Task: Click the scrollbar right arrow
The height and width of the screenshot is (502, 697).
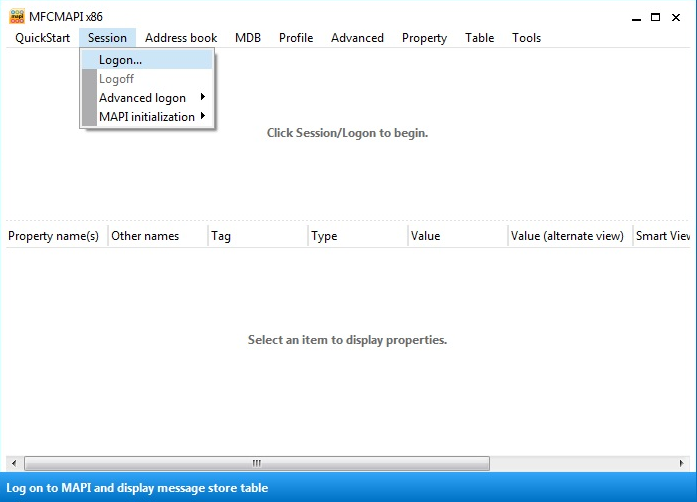Action: pyautogui.click(x=681, y=463)
